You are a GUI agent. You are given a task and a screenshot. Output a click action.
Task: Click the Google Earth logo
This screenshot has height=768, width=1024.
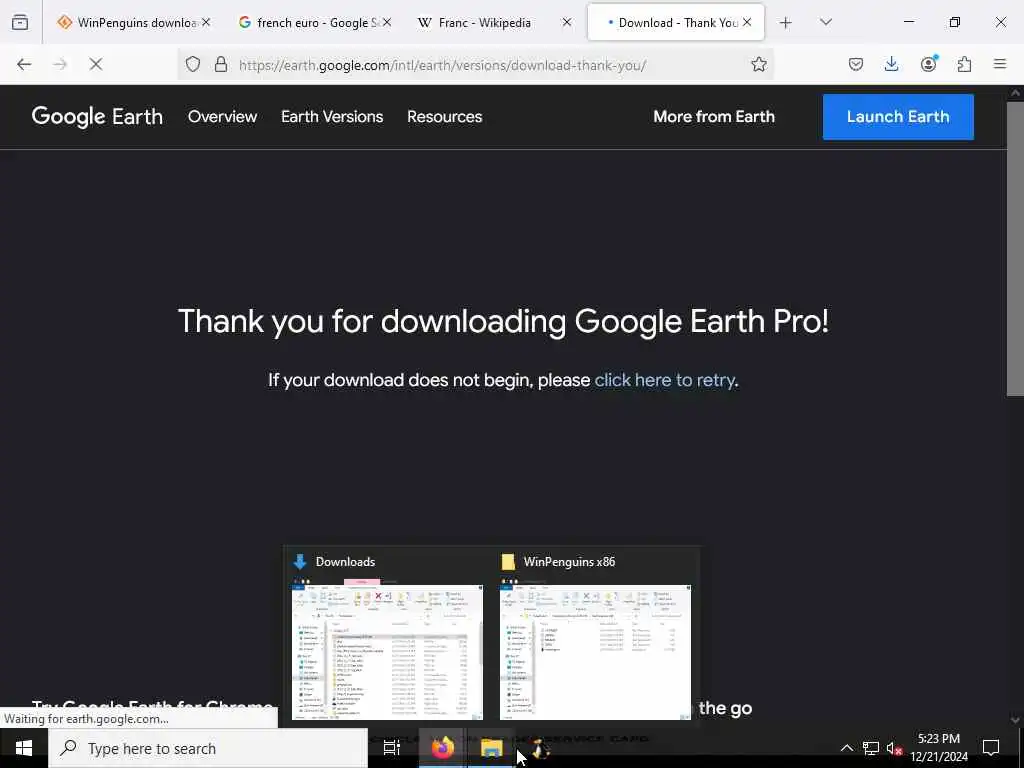click(x=97, y=117)
